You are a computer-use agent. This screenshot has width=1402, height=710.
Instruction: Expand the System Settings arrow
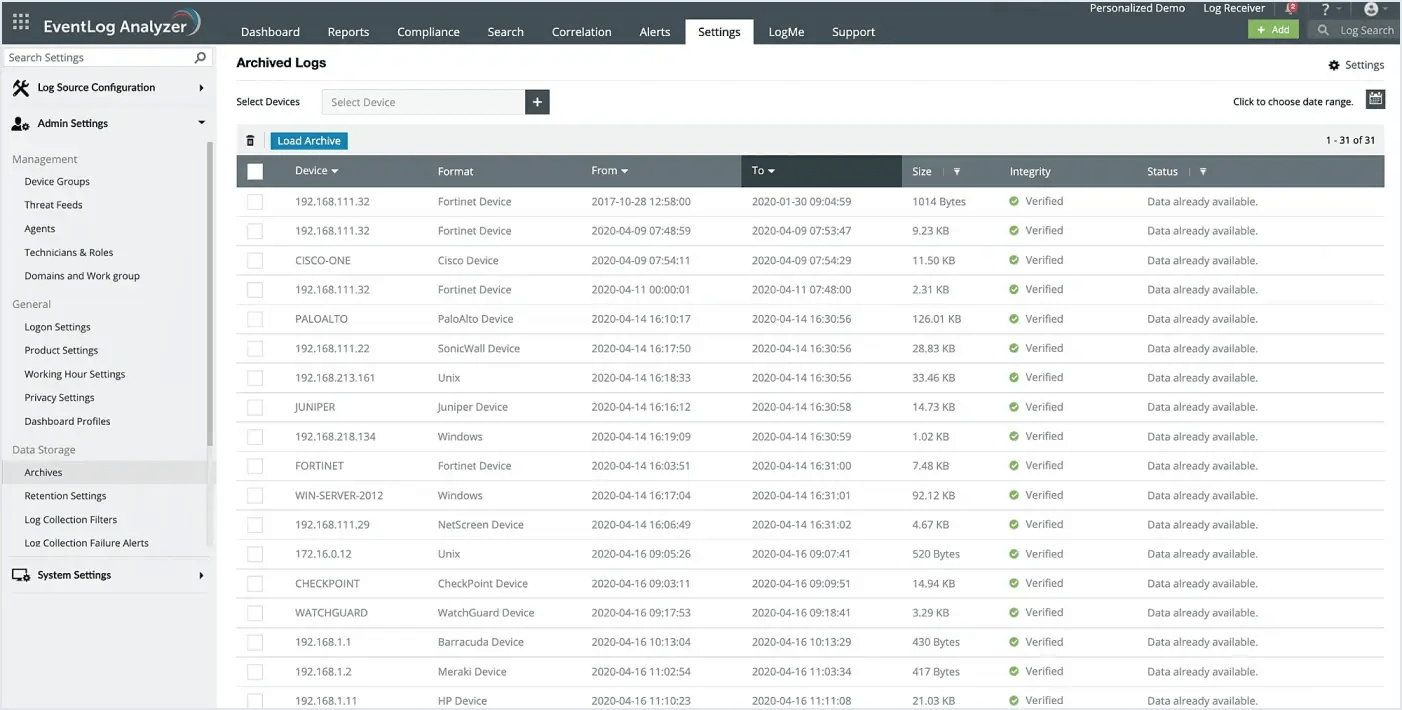click(x=201, y=576)
